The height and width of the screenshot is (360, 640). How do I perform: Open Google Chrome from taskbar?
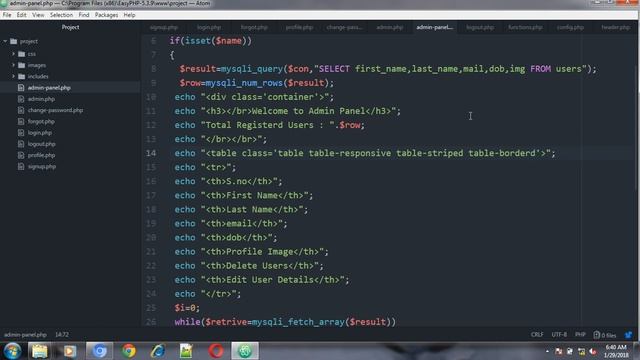[129, 351]
